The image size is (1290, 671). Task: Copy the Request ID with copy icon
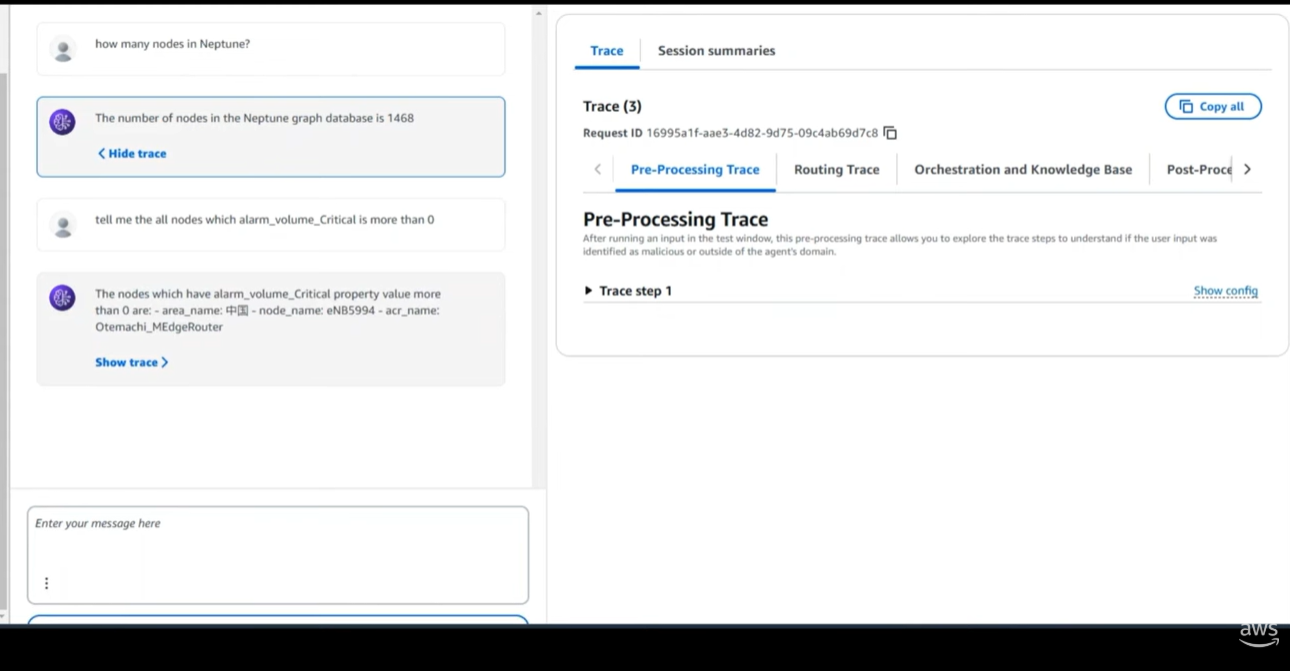click(x=890, y=133)
